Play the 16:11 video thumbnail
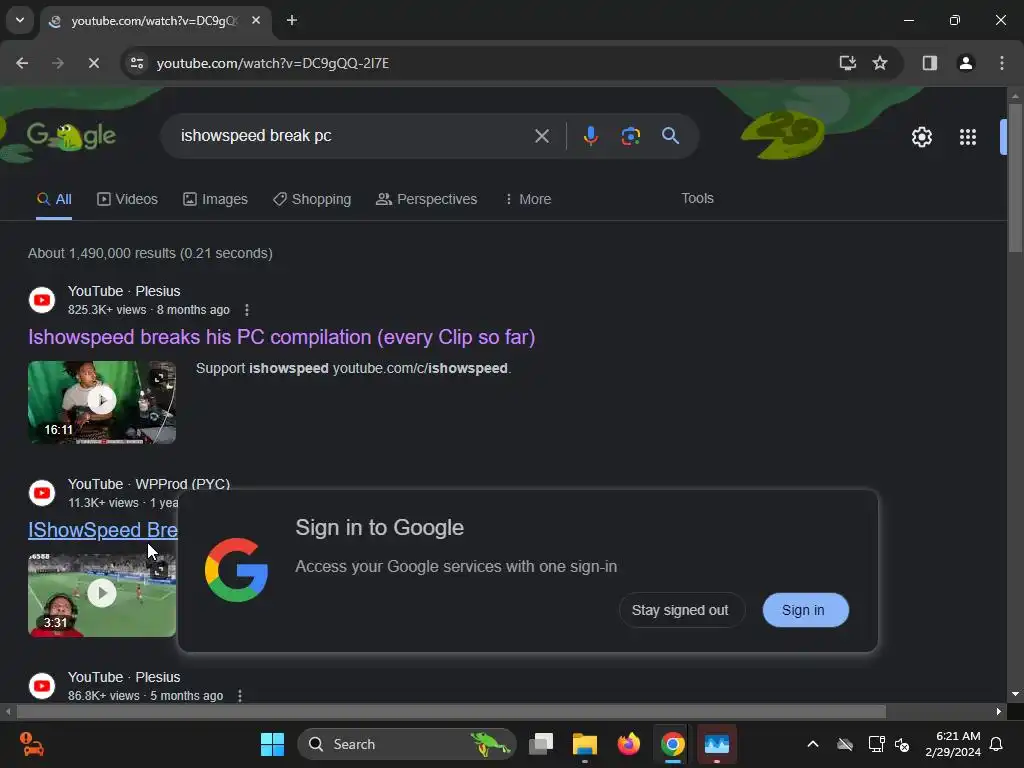 [102, 402]
